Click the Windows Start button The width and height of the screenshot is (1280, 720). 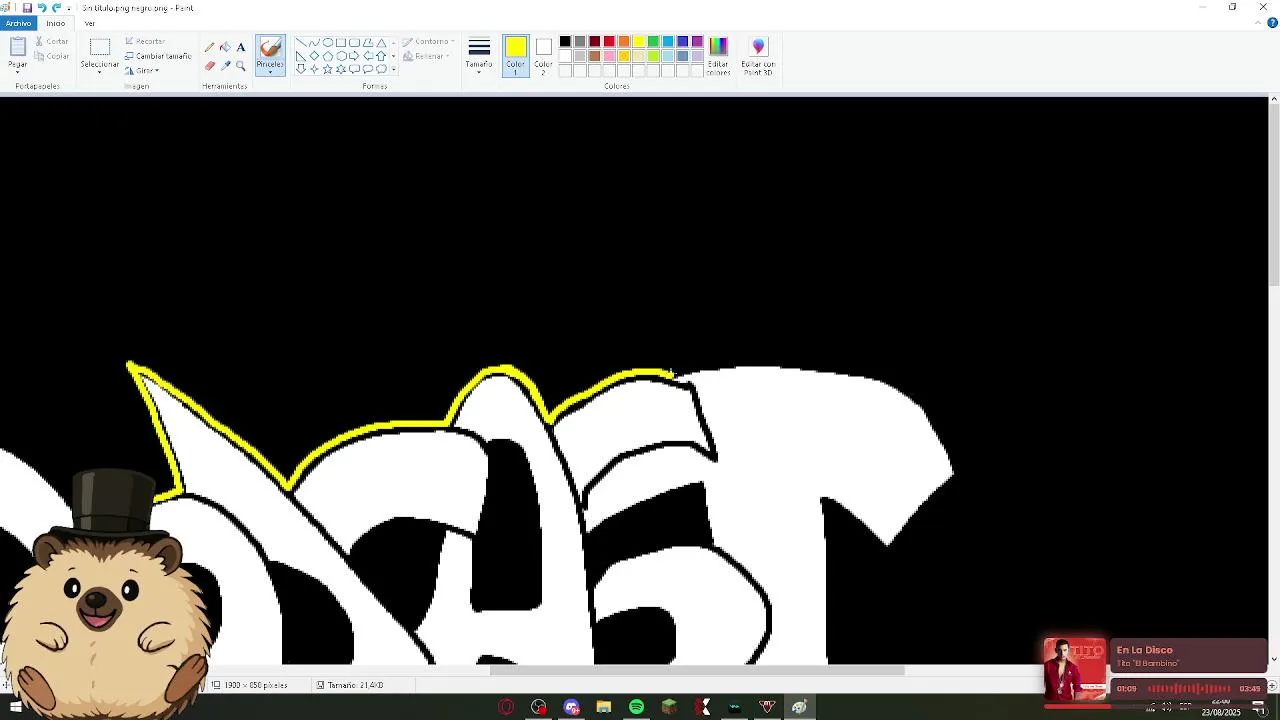point(16,707)
